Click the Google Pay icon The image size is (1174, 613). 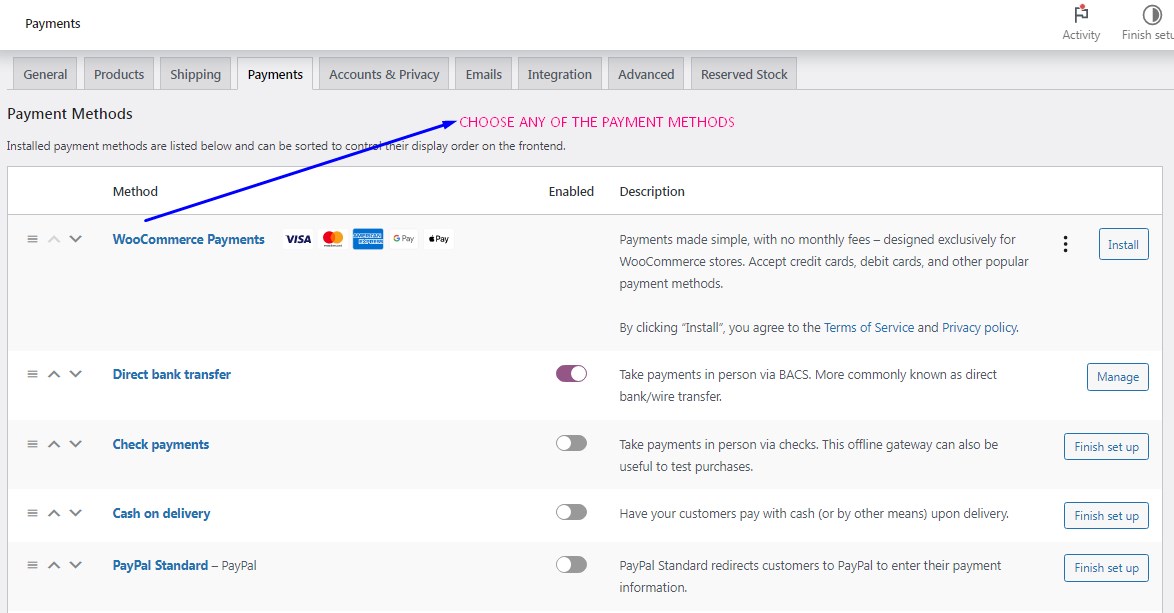(402, 239)
